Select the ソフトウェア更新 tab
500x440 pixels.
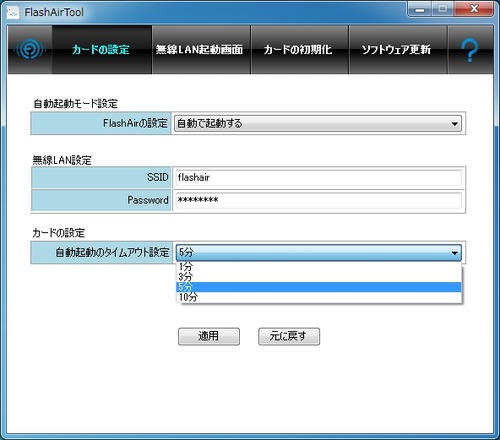coord(398,49)
